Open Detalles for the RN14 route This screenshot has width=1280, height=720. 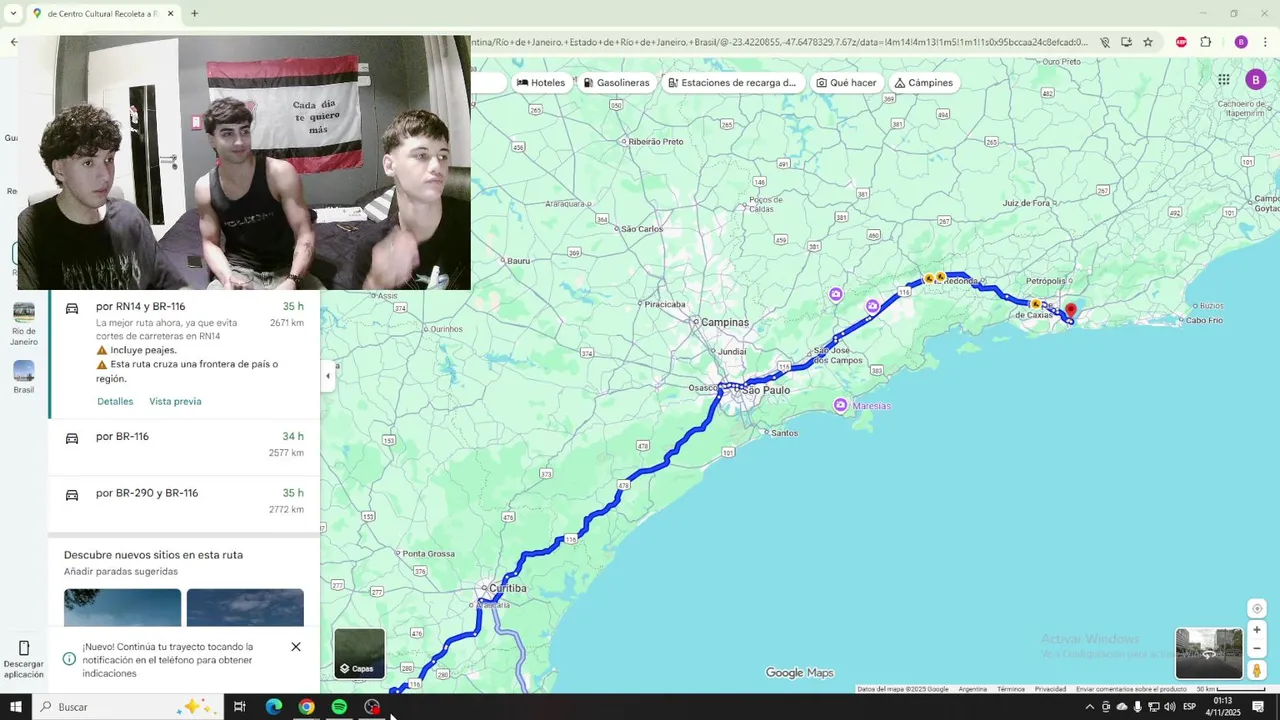click(x=115, y=401)
